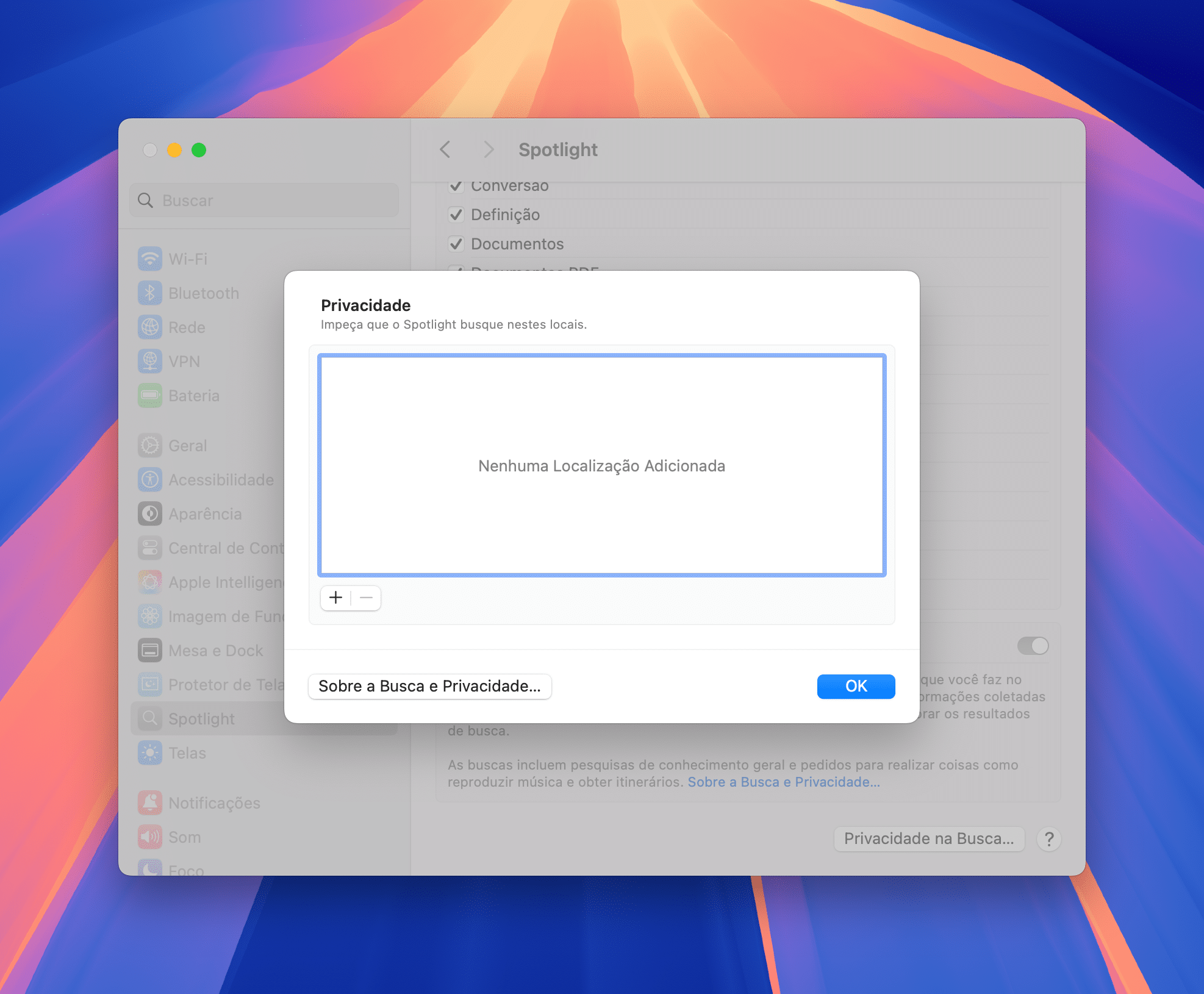This screenshot has height=994, width=1204.
Task: Select Notificações in the sidebar
Action: 263,803
